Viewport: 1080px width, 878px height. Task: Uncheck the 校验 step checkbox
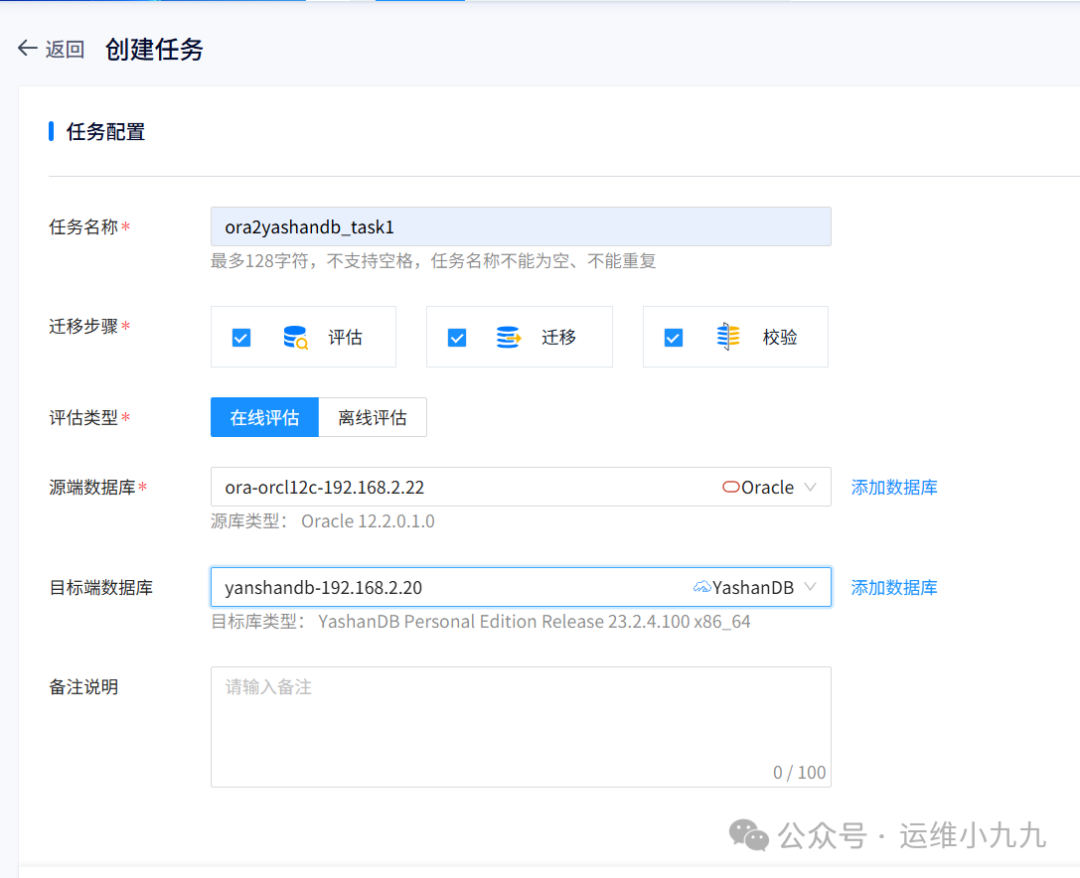coord(673,337)
